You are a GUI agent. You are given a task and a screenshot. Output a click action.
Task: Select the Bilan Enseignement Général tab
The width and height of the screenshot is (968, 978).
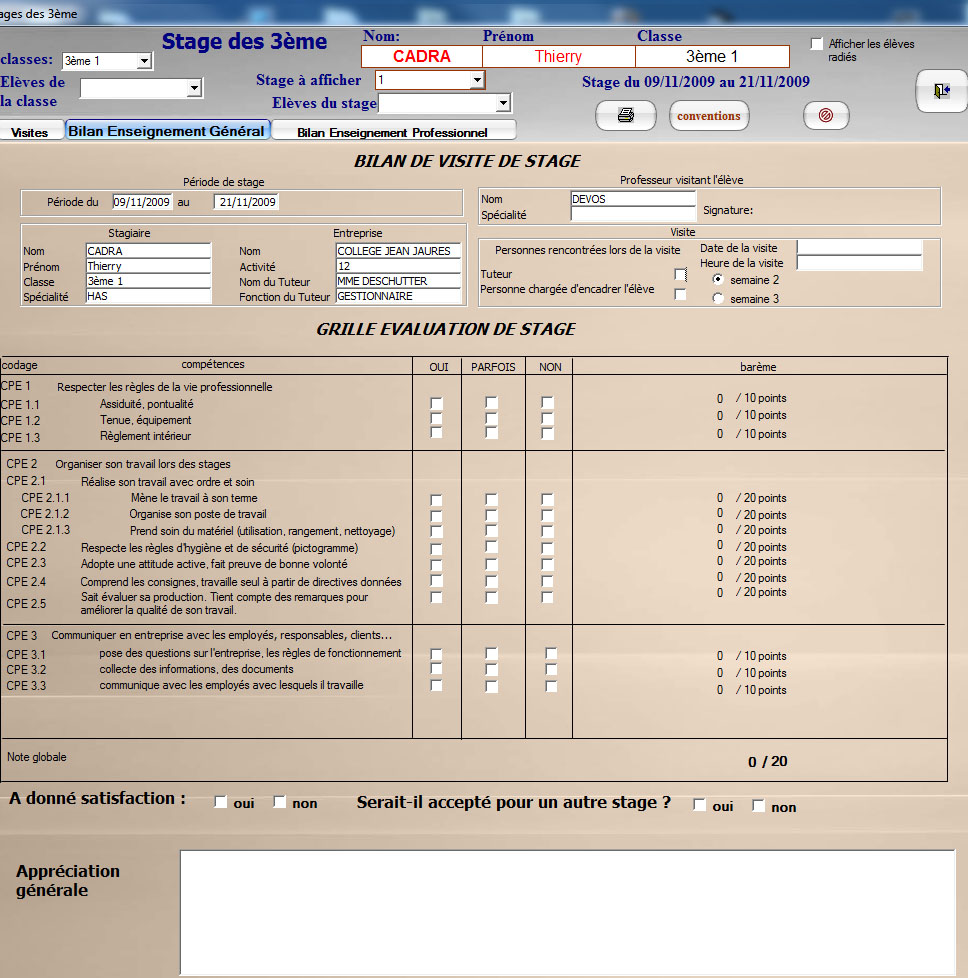[x=166, y=131]
